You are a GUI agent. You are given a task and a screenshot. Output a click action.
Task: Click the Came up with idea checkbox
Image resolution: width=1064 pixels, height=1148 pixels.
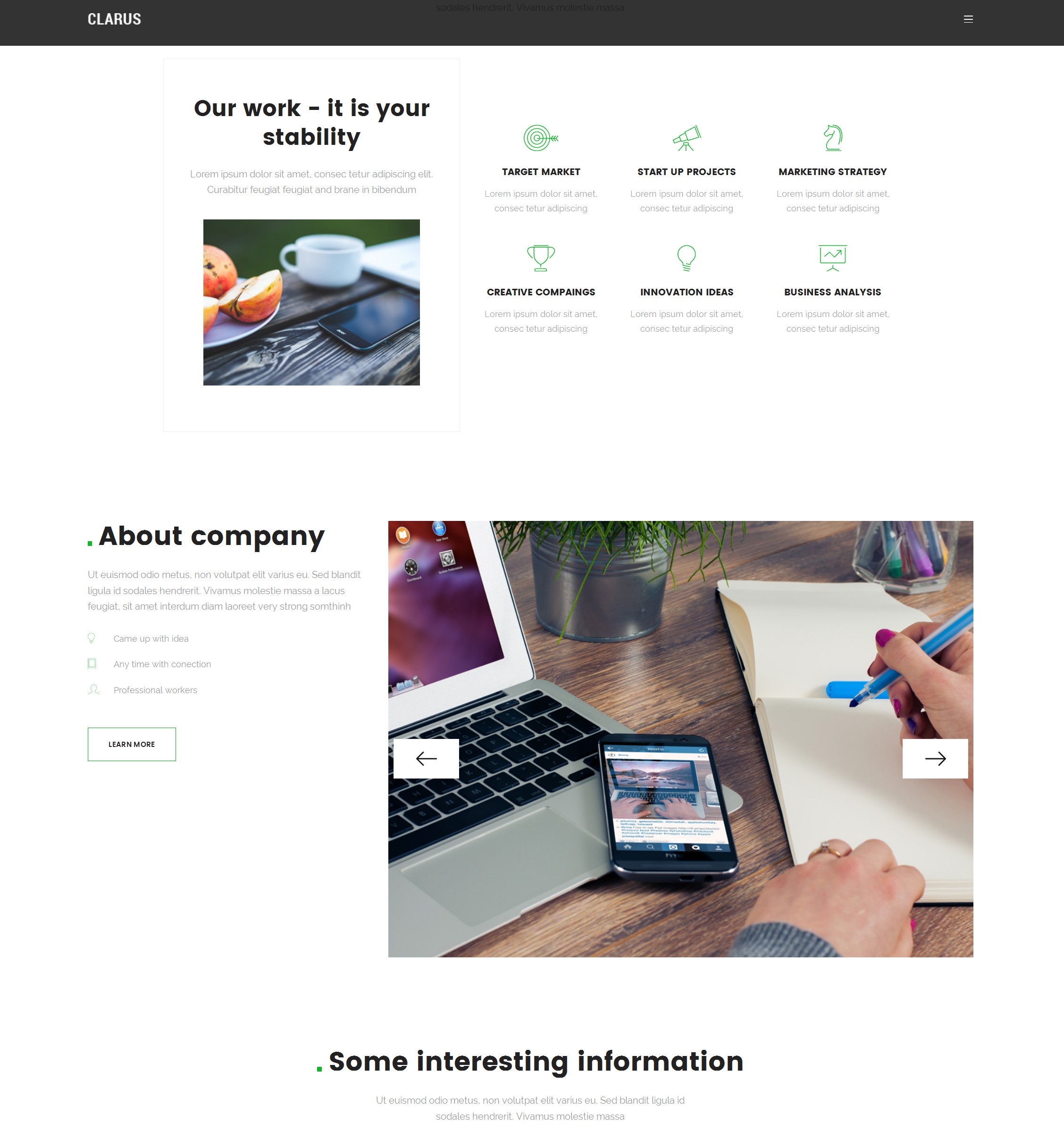click(x=92, y=638)
